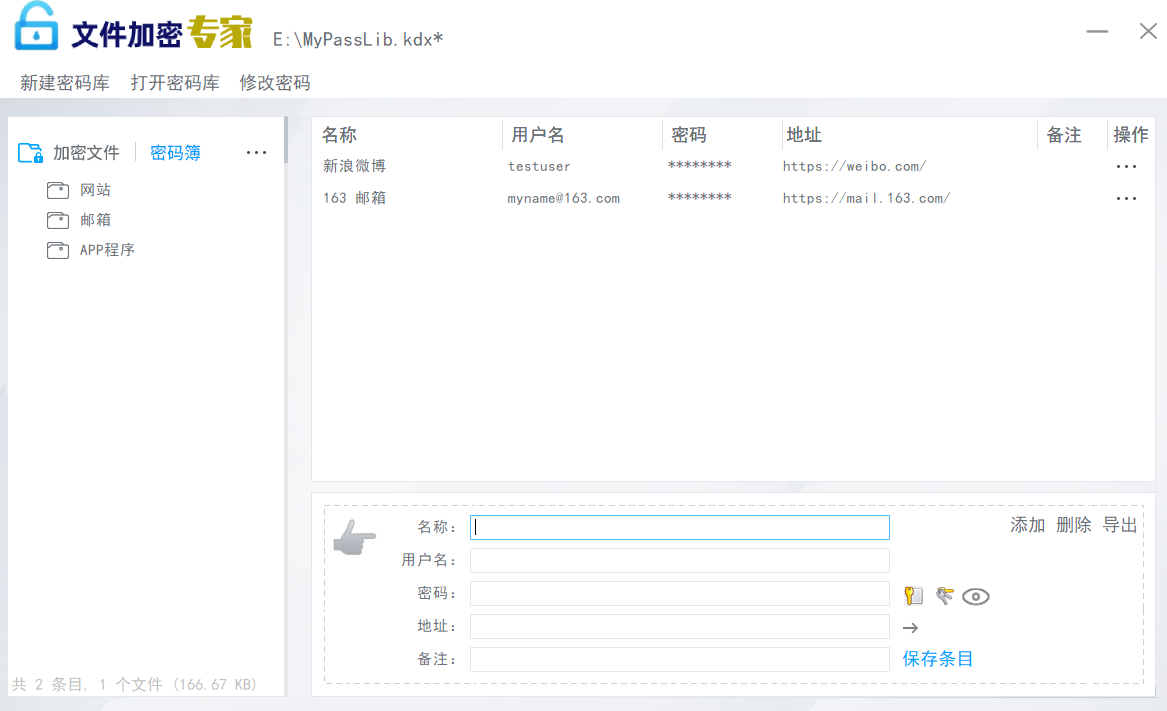The image size is (1167, 711).
Task: Open the sidebar three-dot more menu
Action: click(x=256, y=153)
